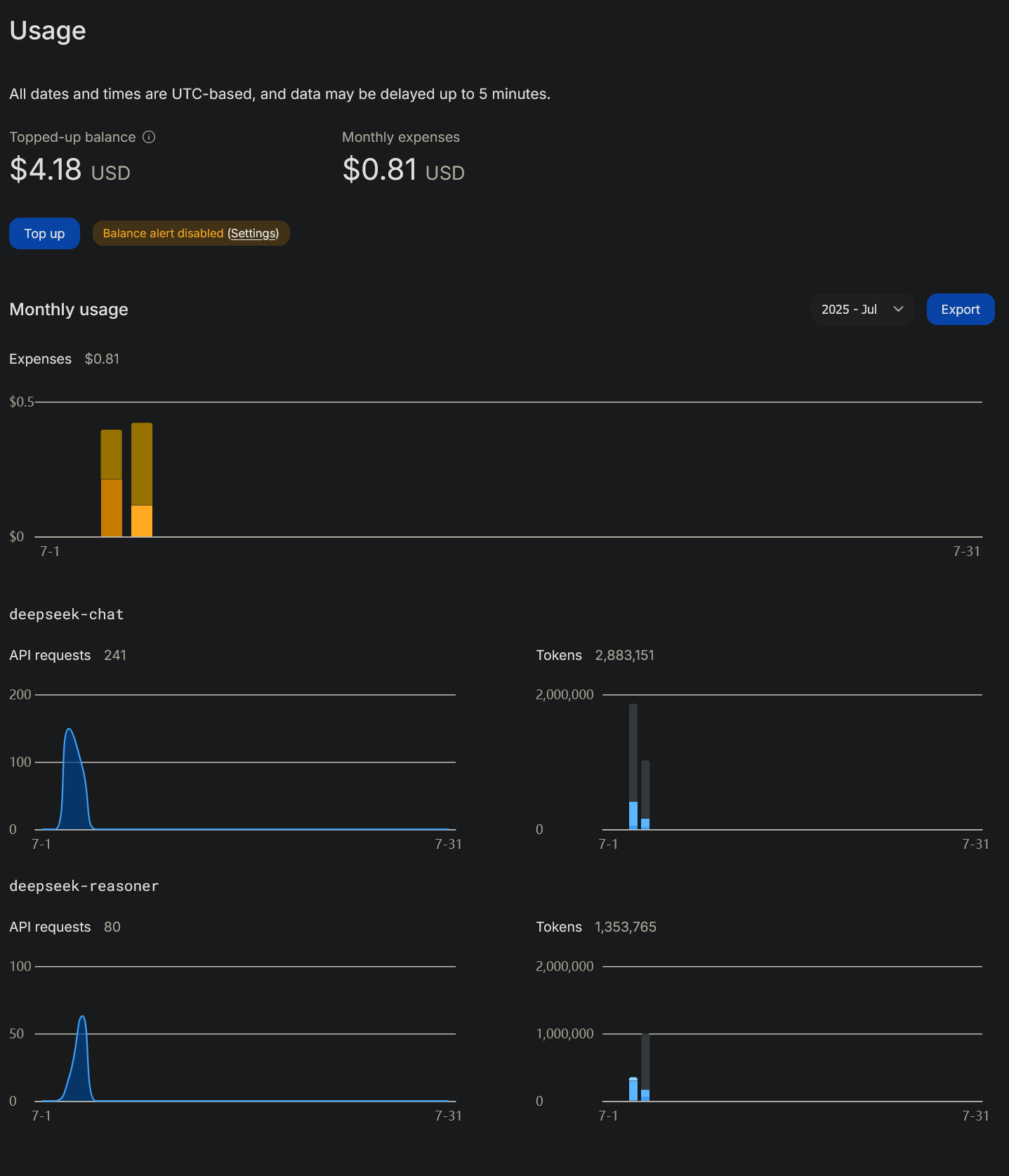
Task: Click the deepseek-chat model heading
Action: 67,614
